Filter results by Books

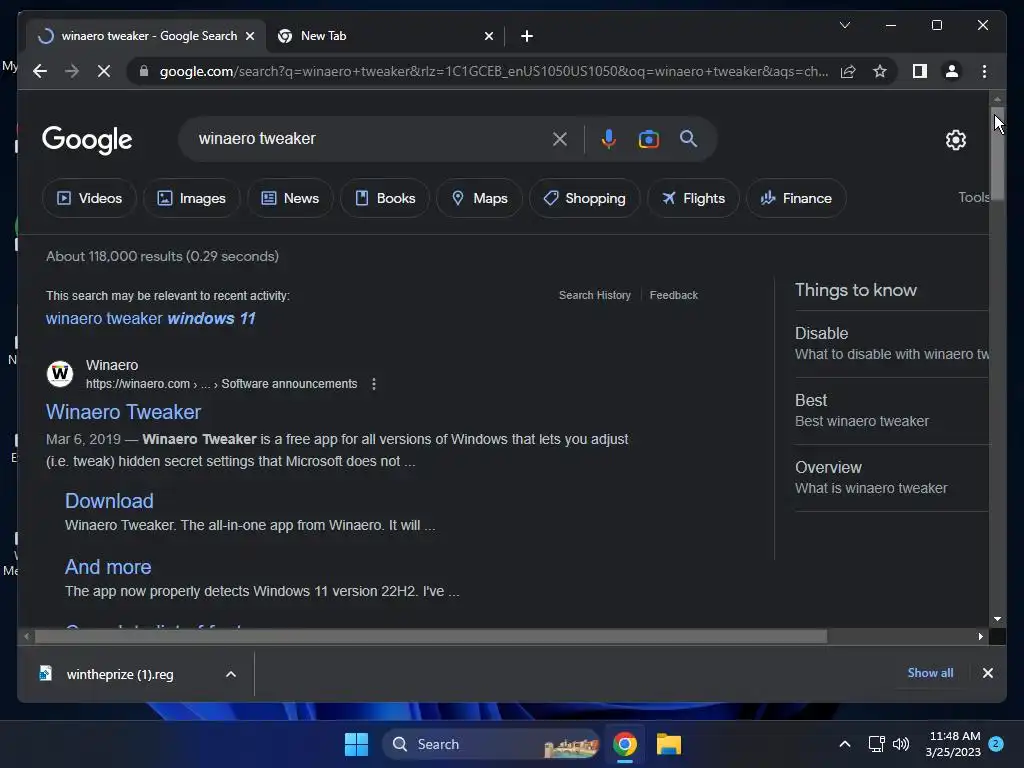coord(385,199)
